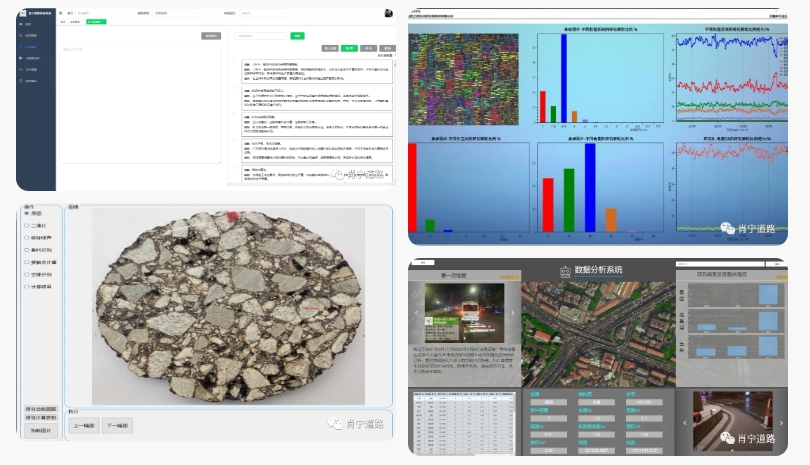Screen dimensions: 810x465
Task: Select the 原图 radio option
Action: click(x=27, y=213)
